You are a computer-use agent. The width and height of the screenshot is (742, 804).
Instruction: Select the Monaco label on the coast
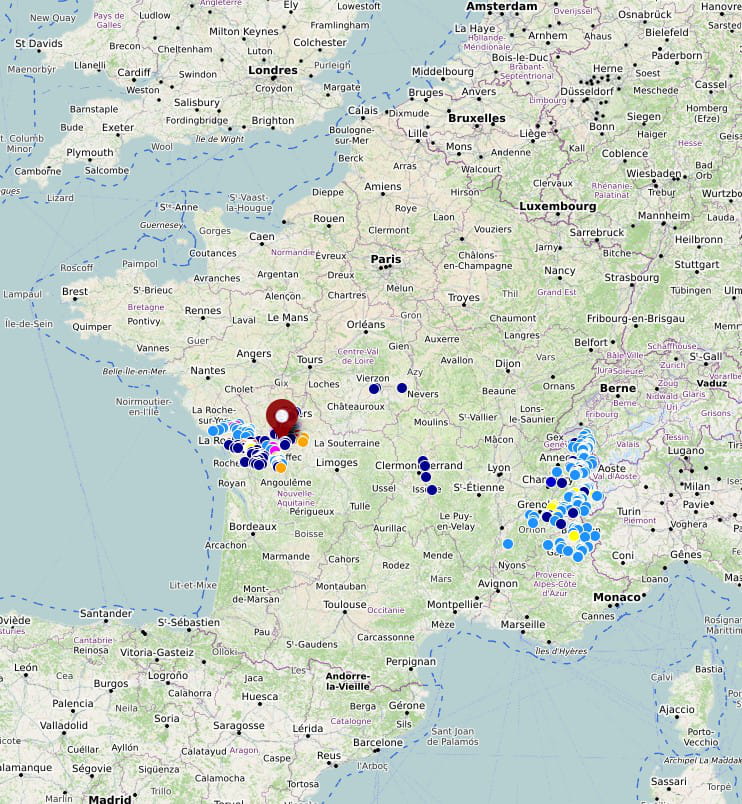617,597
